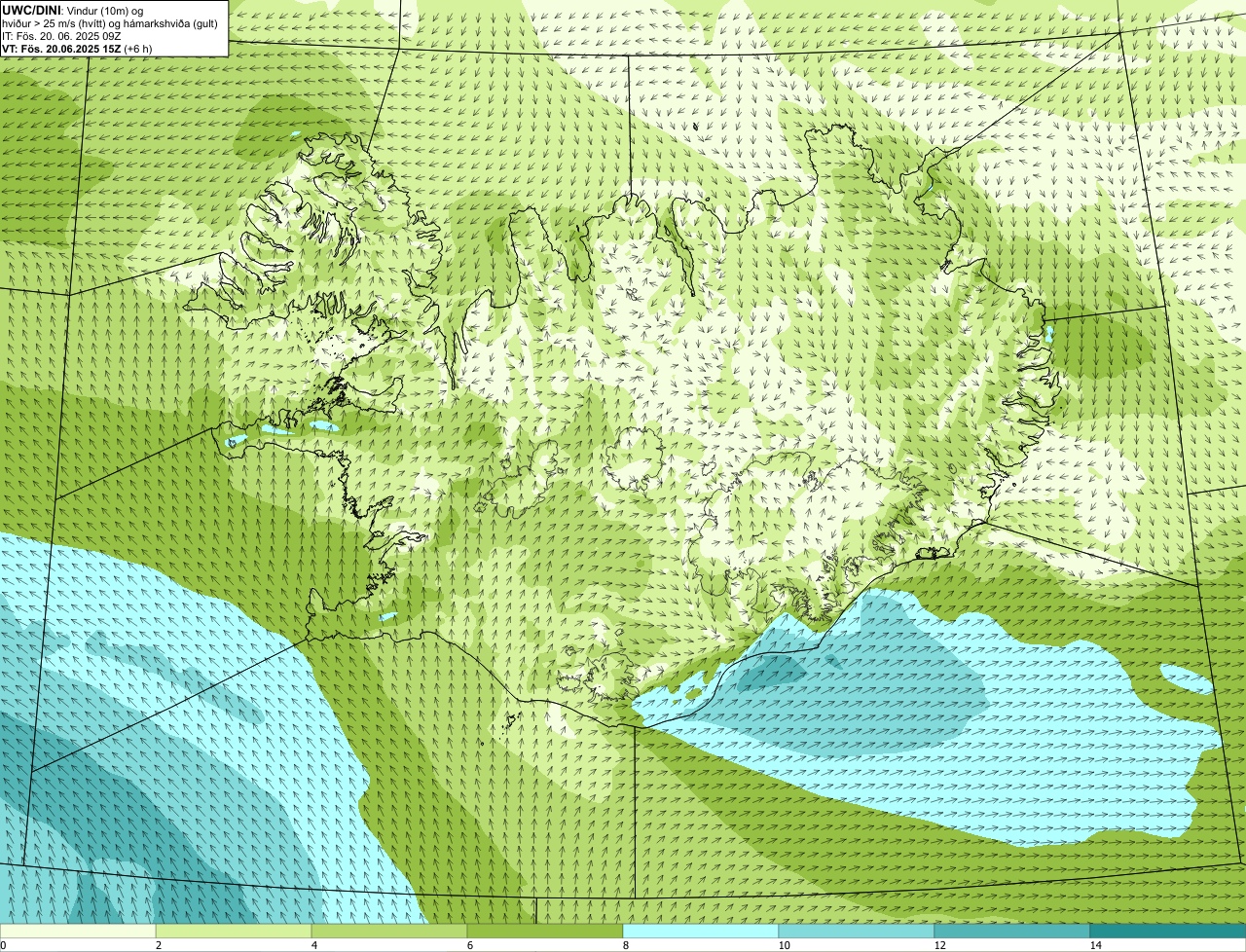Click the legend tick label '0'
The width and height of the screenshot is (1246, 952).
point(3,945)
